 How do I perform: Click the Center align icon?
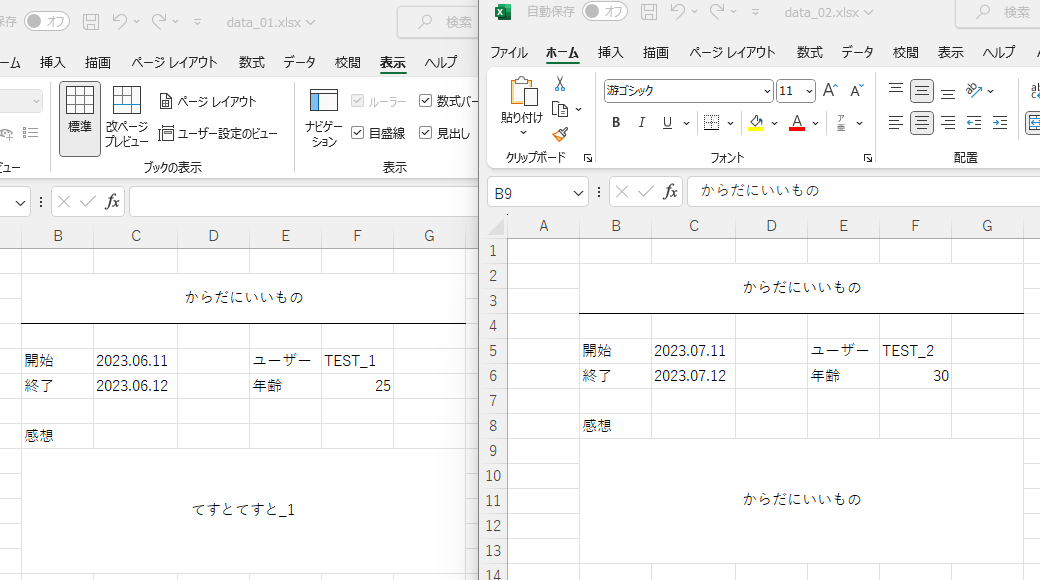tap(921, 123)
